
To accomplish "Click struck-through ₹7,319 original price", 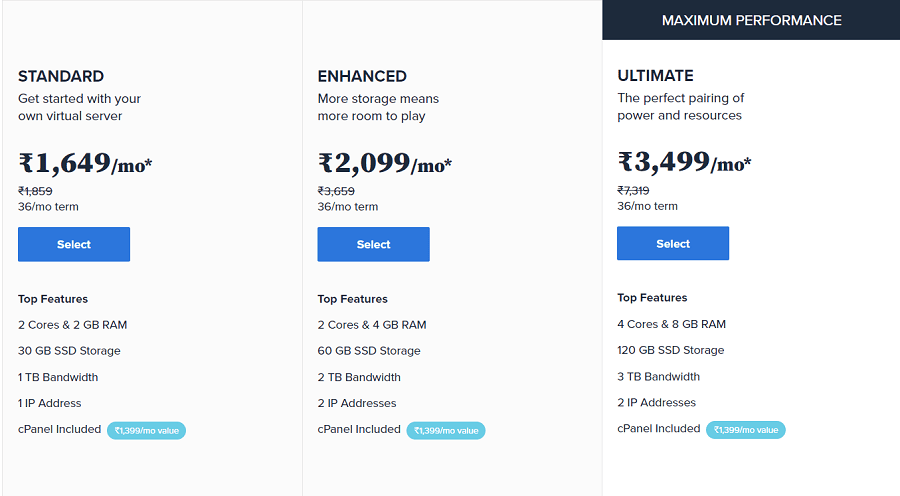I will point(633,191).
